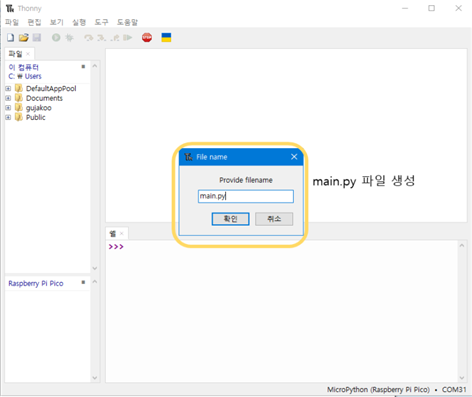Image resolution: width=472 pixels, height=397 pixels.
Task: Close the 쉘 shell tab
Action: (x=122, y=234)
